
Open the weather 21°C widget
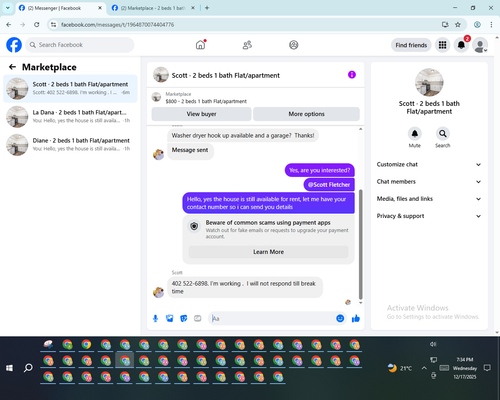click(x=400, y=368)
